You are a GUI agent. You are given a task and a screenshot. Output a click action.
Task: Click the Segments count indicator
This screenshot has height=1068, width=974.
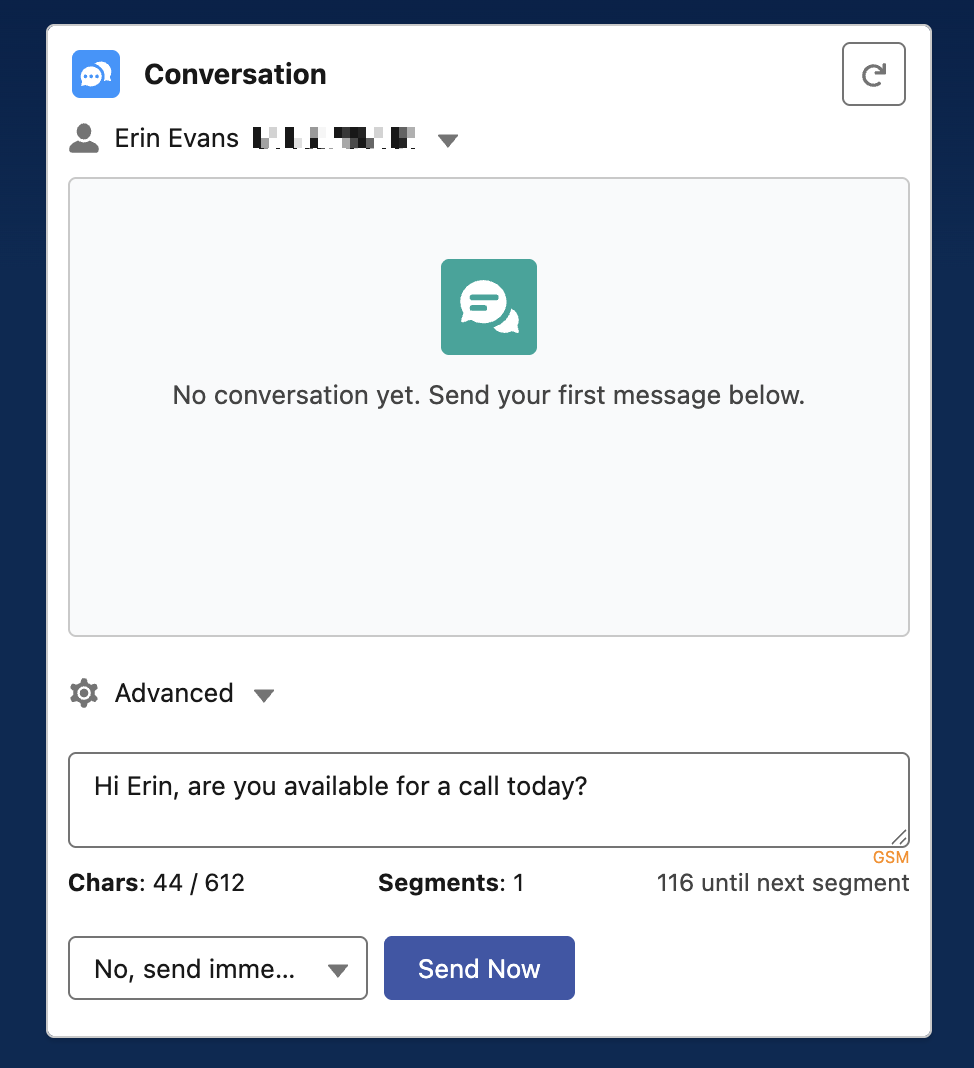click(451, 883)
